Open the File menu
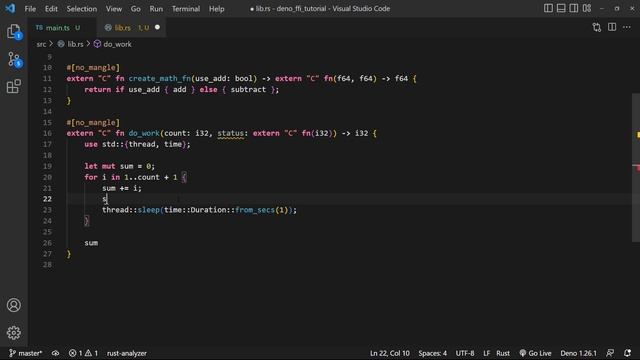The image size is (640, 360). coord(30,9)
